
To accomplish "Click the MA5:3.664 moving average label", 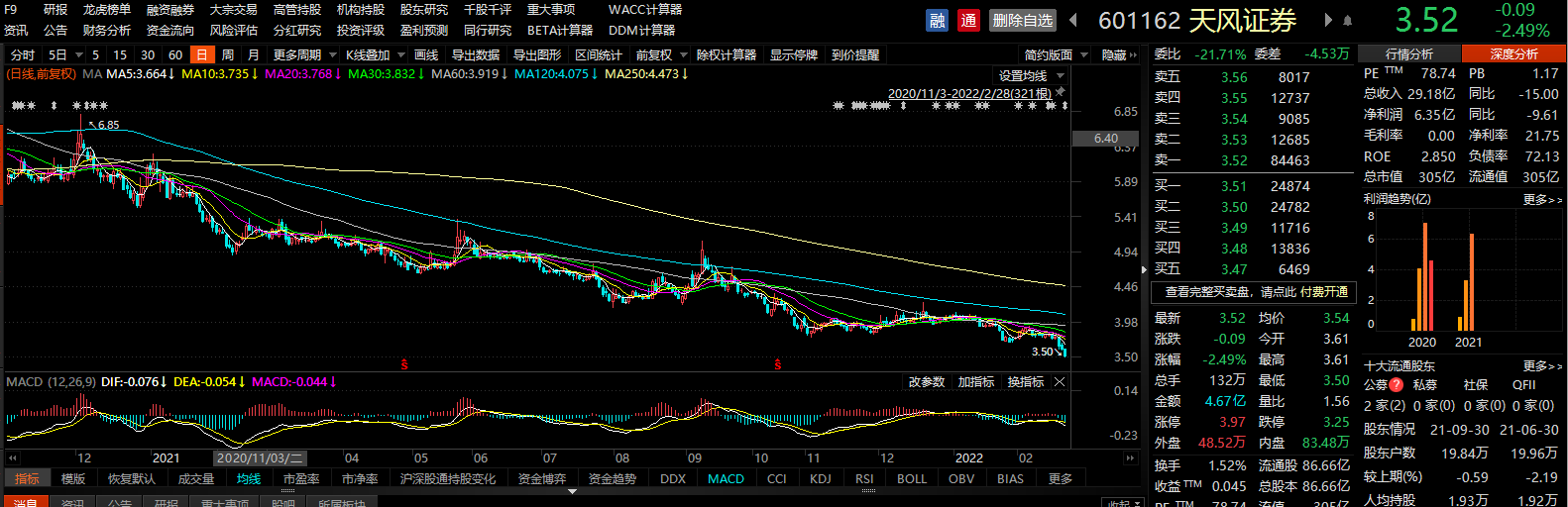I will click(x=142, y=74).
